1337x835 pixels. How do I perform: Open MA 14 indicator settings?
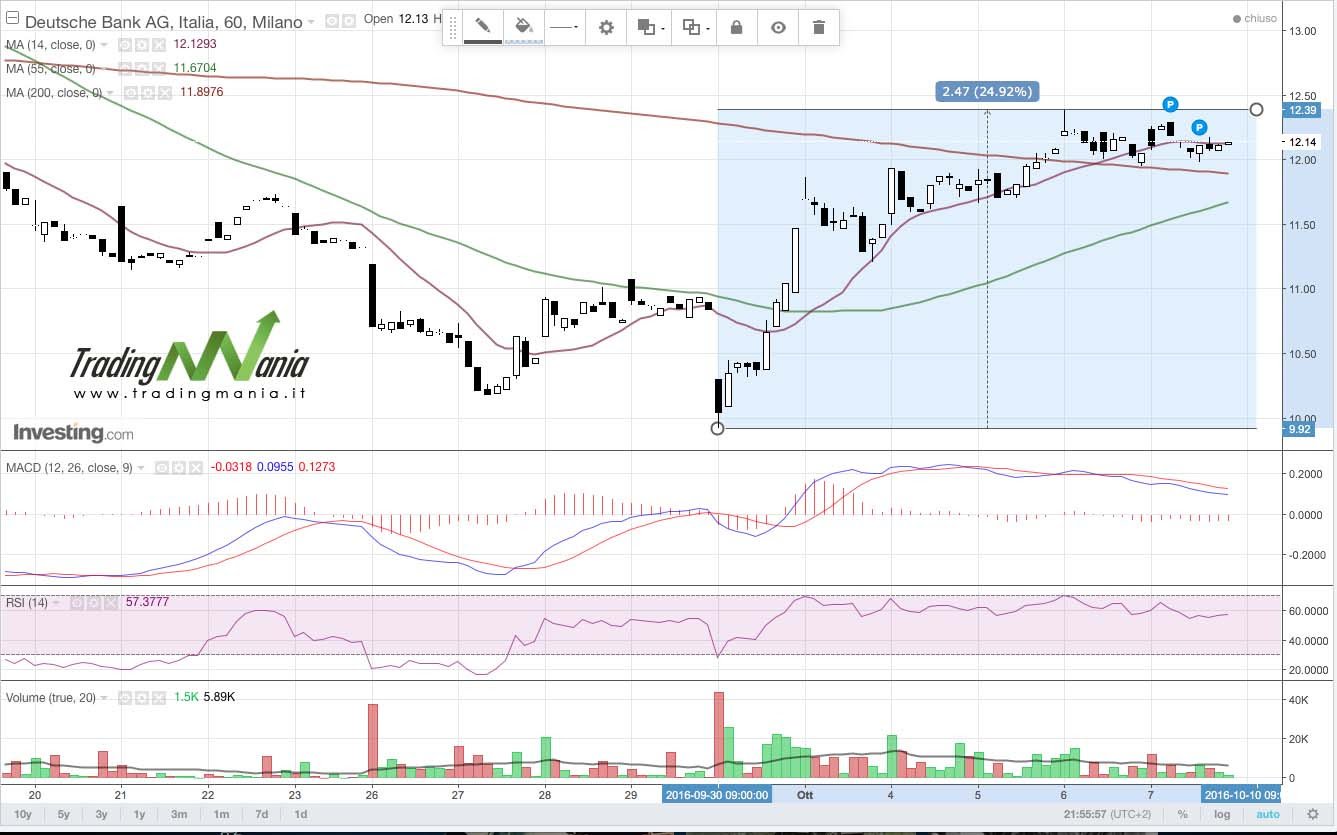click(x=142, y=45)
